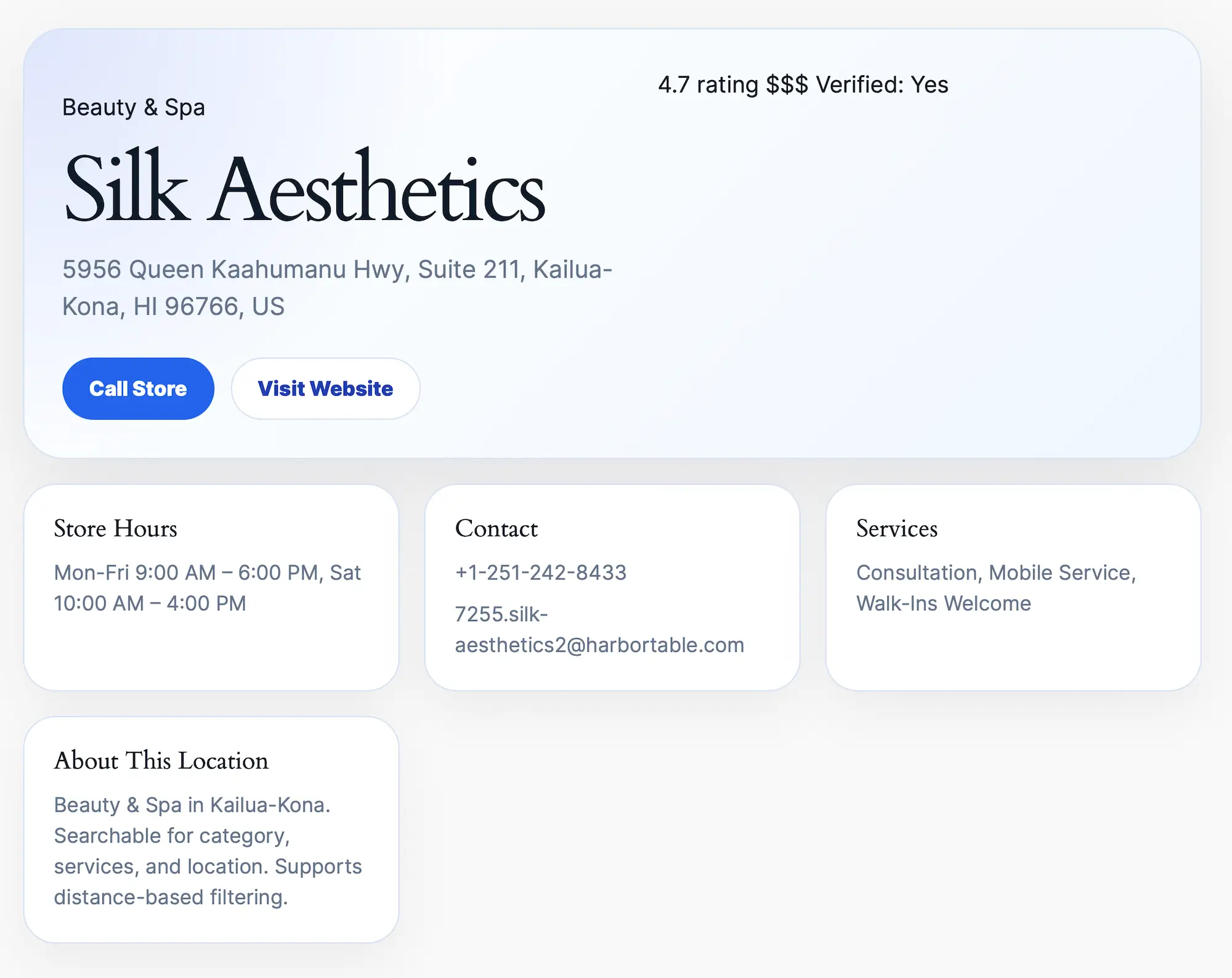
Task: Select the Beauty & Spa in Kailua-Kona description
Action: (x=208, y=851)
